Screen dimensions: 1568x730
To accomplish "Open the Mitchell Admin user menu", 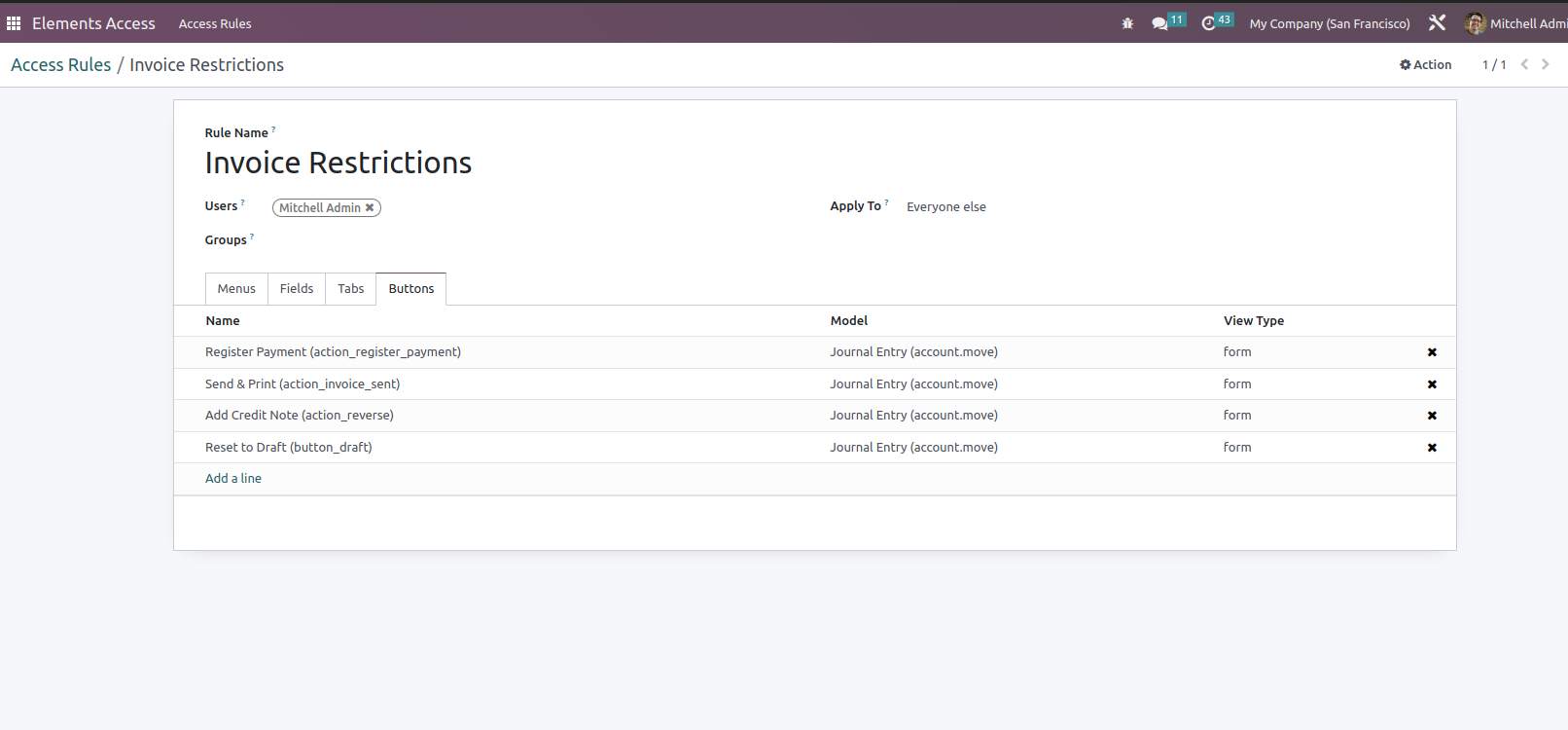I will pos(1517,23).
